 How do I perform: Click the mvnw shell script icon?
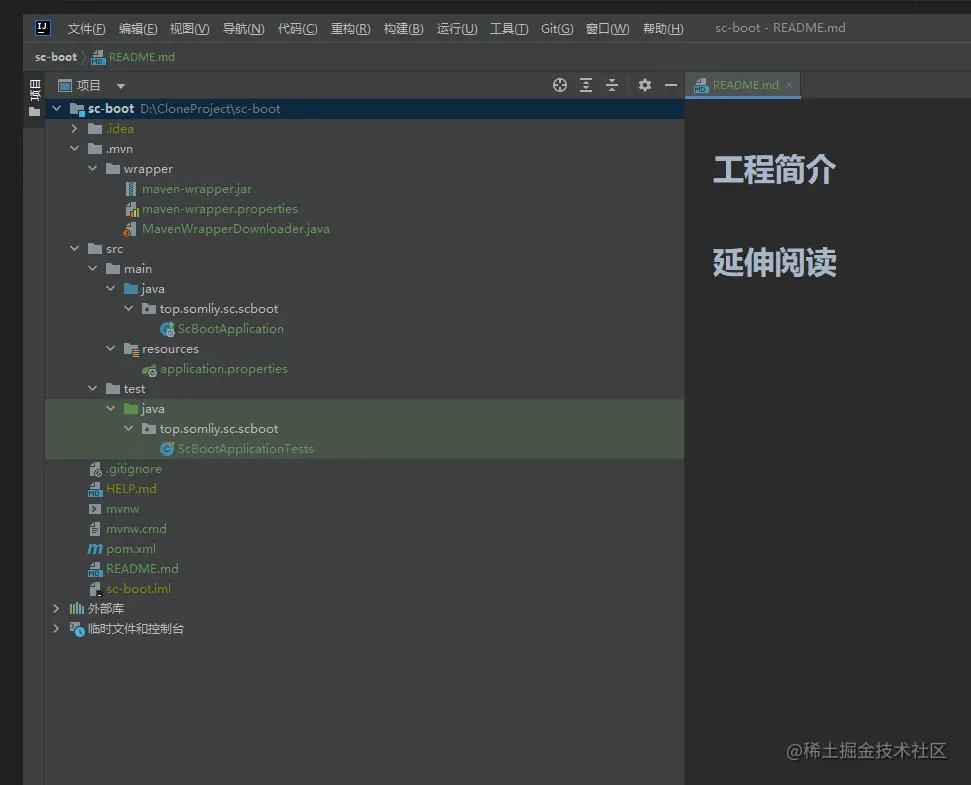pos(95,509)
